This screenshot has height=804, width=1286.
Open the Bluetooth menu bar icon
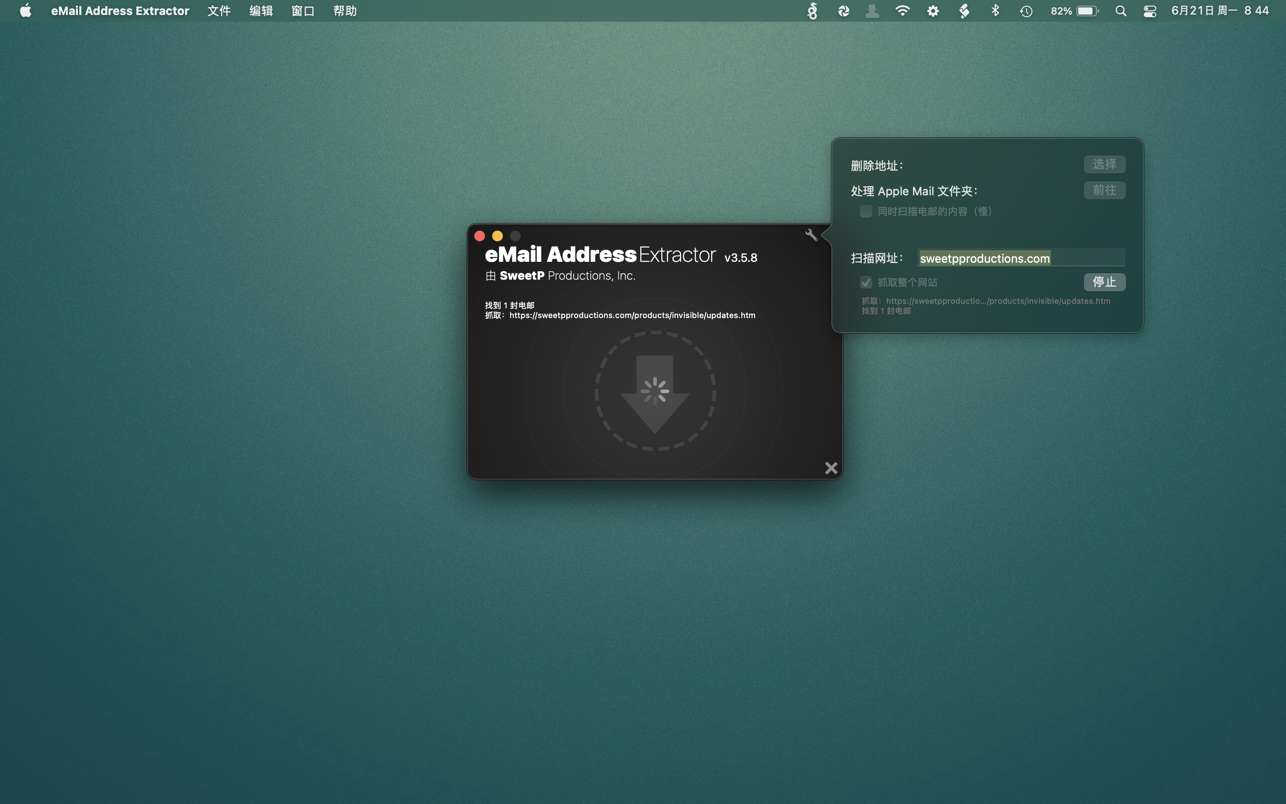(x=995, y=11)
